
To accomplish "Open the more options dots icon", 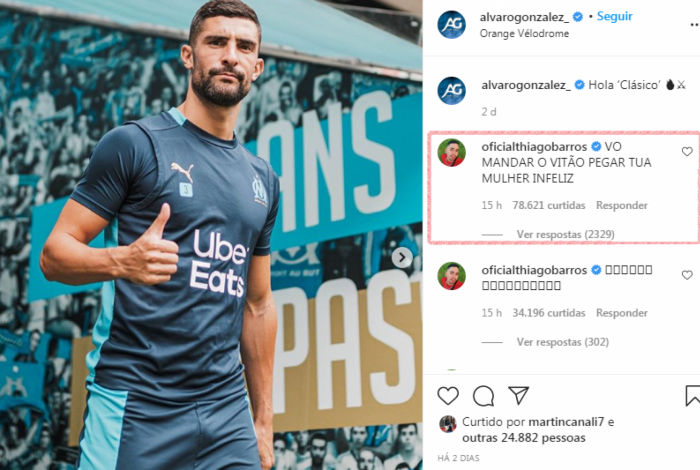I will click(694, 25).
